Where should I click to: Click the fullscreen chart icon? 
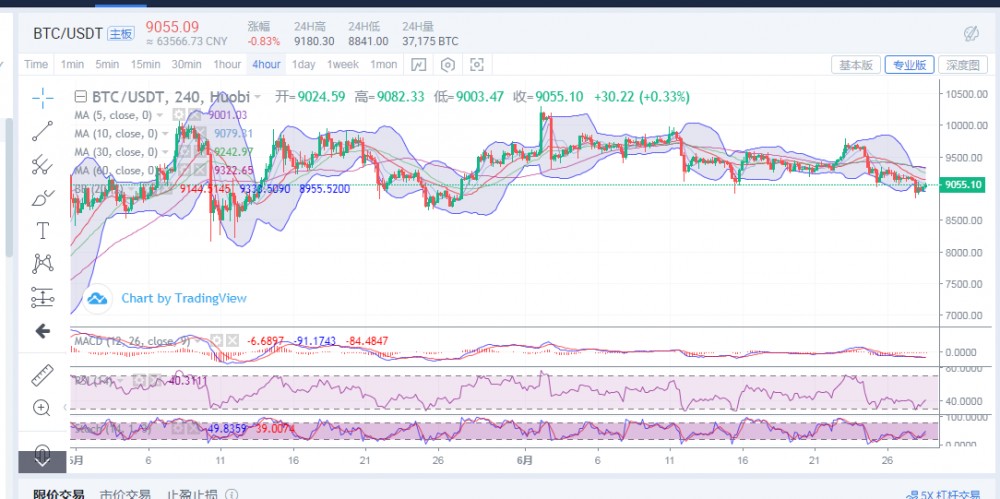pyautogui.click(x=477, y=65)
